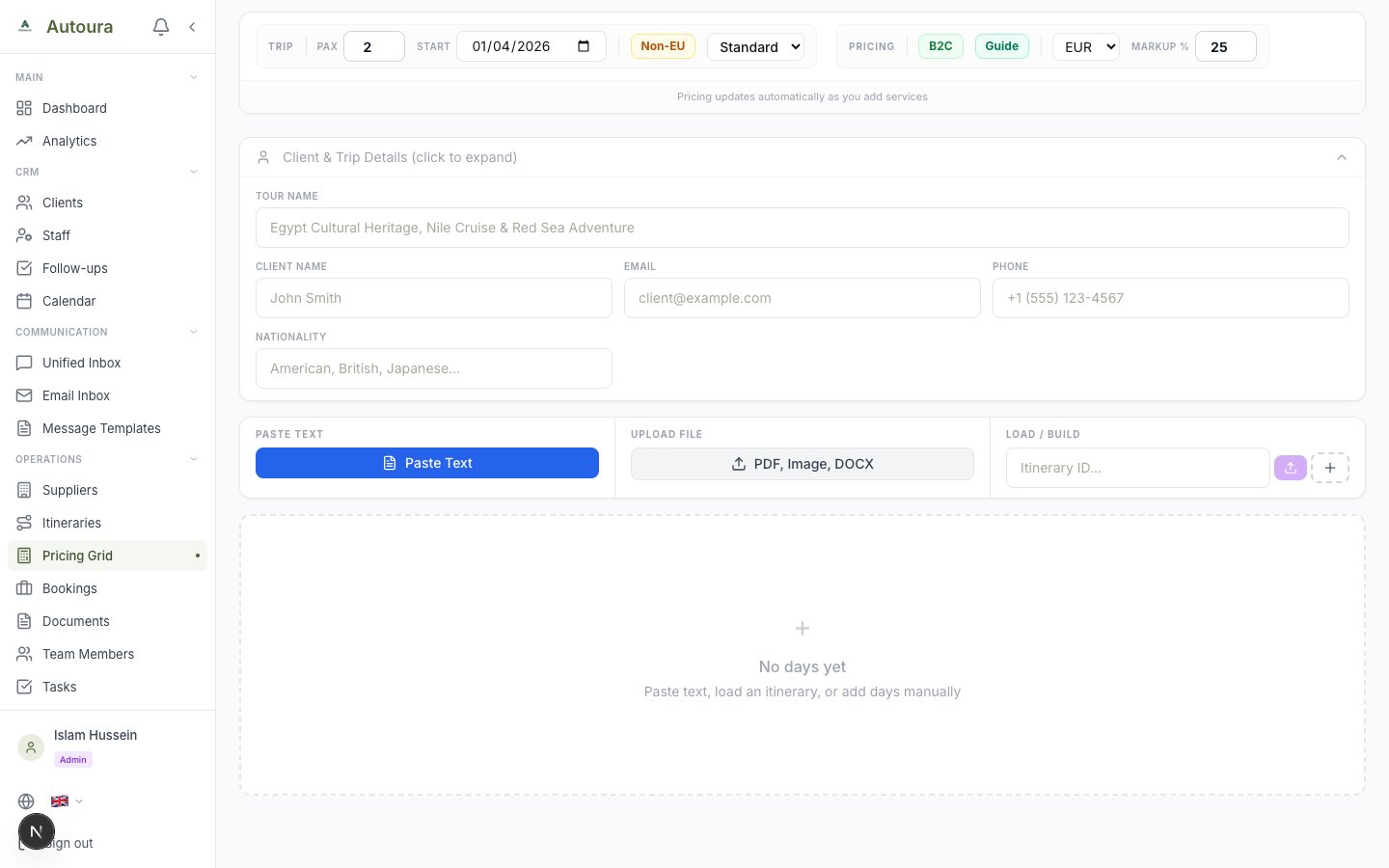Click Client & Trip Details header text
This screenshot has height=868, width=1389.
[x=399, y=157]
